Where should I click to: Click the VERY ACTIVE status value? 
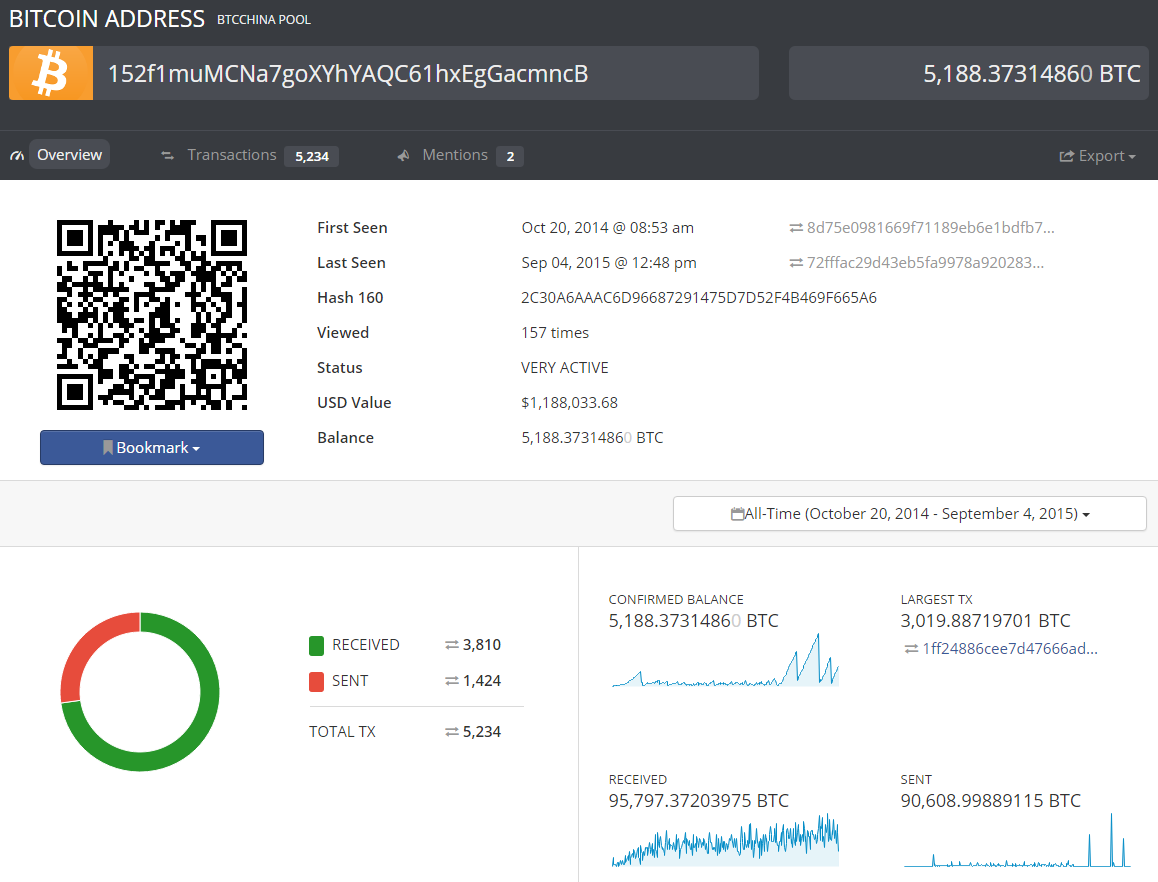[x=565, y=368]
